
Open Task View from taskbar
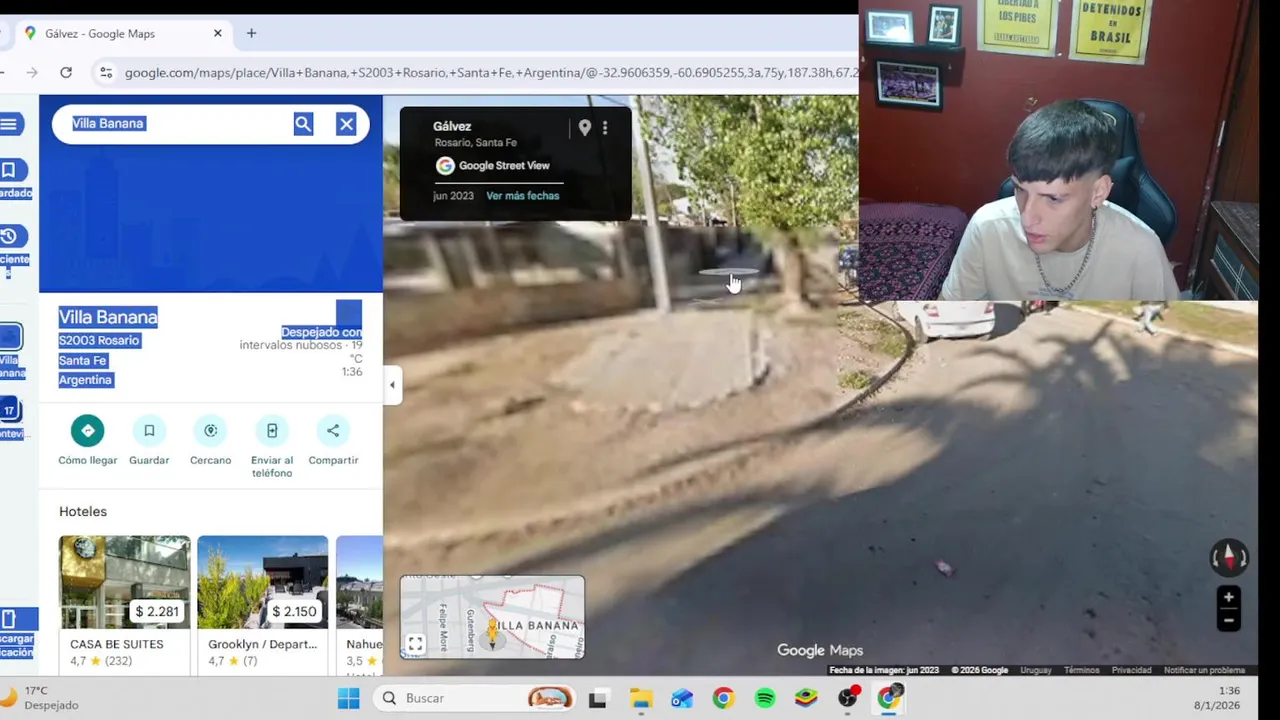pyautogui.click(x=598, y=698)
